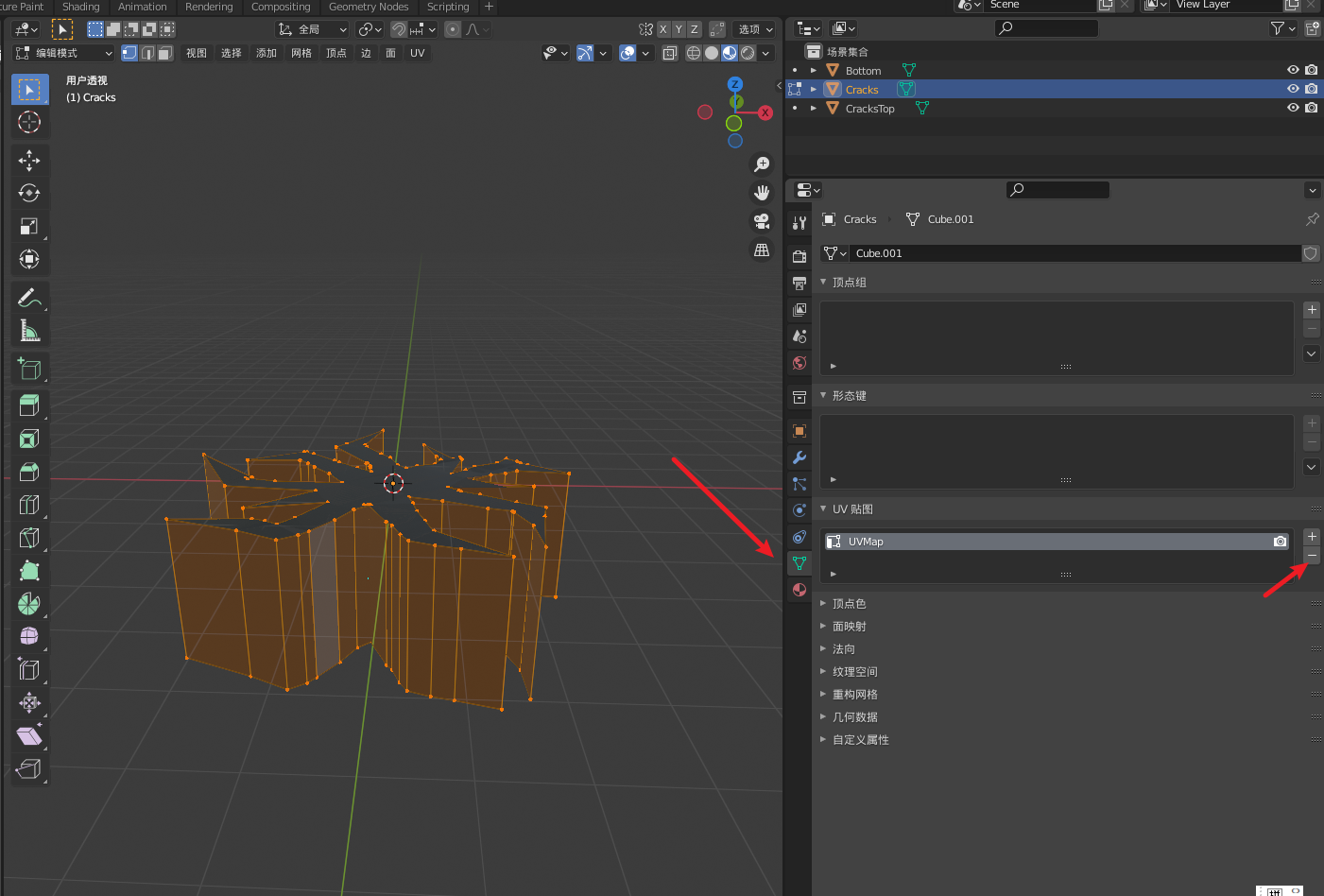Viewport: 1324px width, 896px height.
Task: Open the outliner filter dropdown
Action: (1283, 28)
